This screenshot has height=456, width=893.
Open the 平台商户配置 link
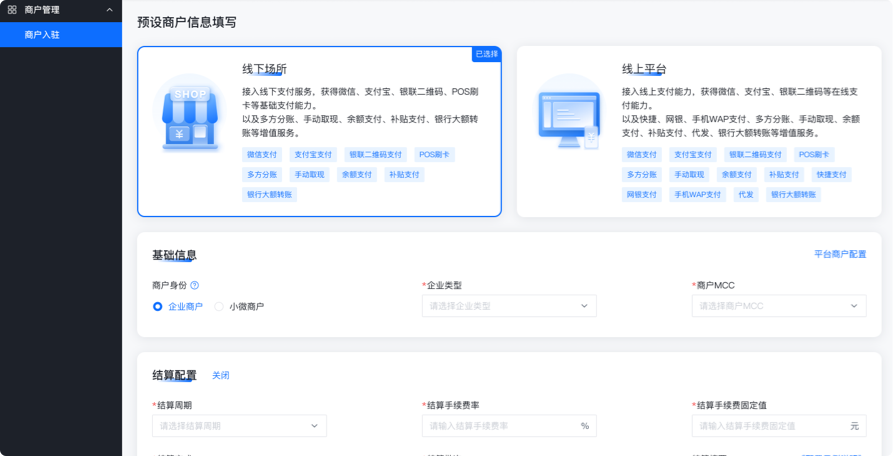(840, 255)
